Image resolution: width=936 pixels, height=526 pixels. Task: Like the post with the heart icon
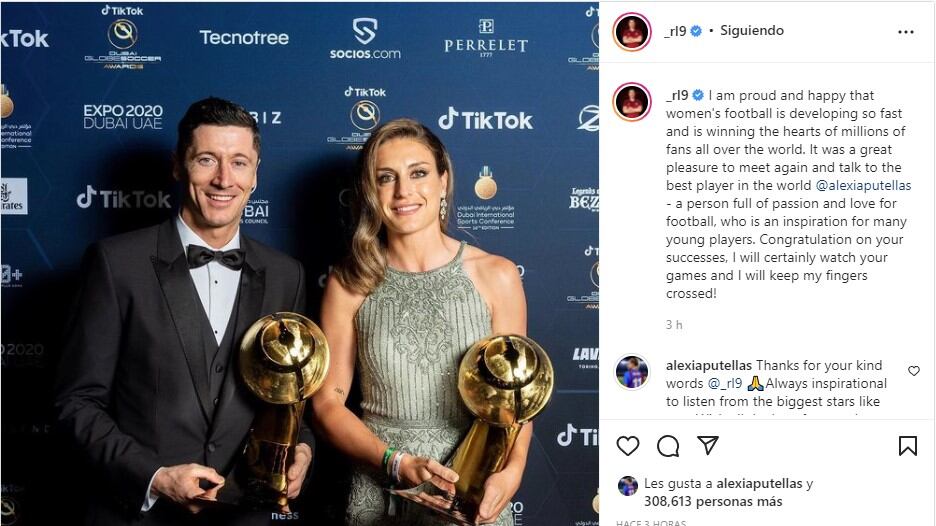coord(627,445)
